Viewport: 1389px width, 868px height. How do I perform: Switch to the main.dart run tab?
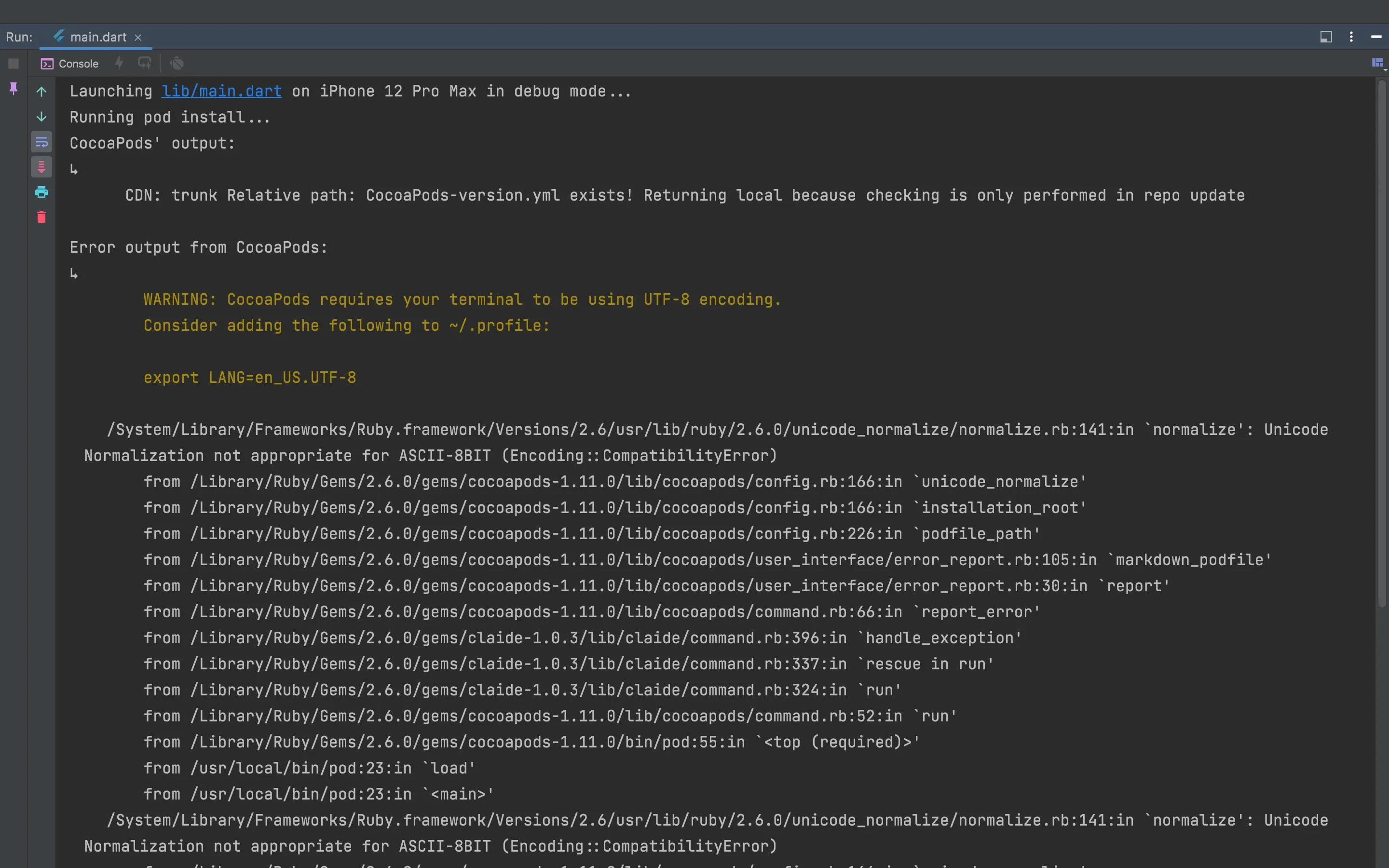97,37
